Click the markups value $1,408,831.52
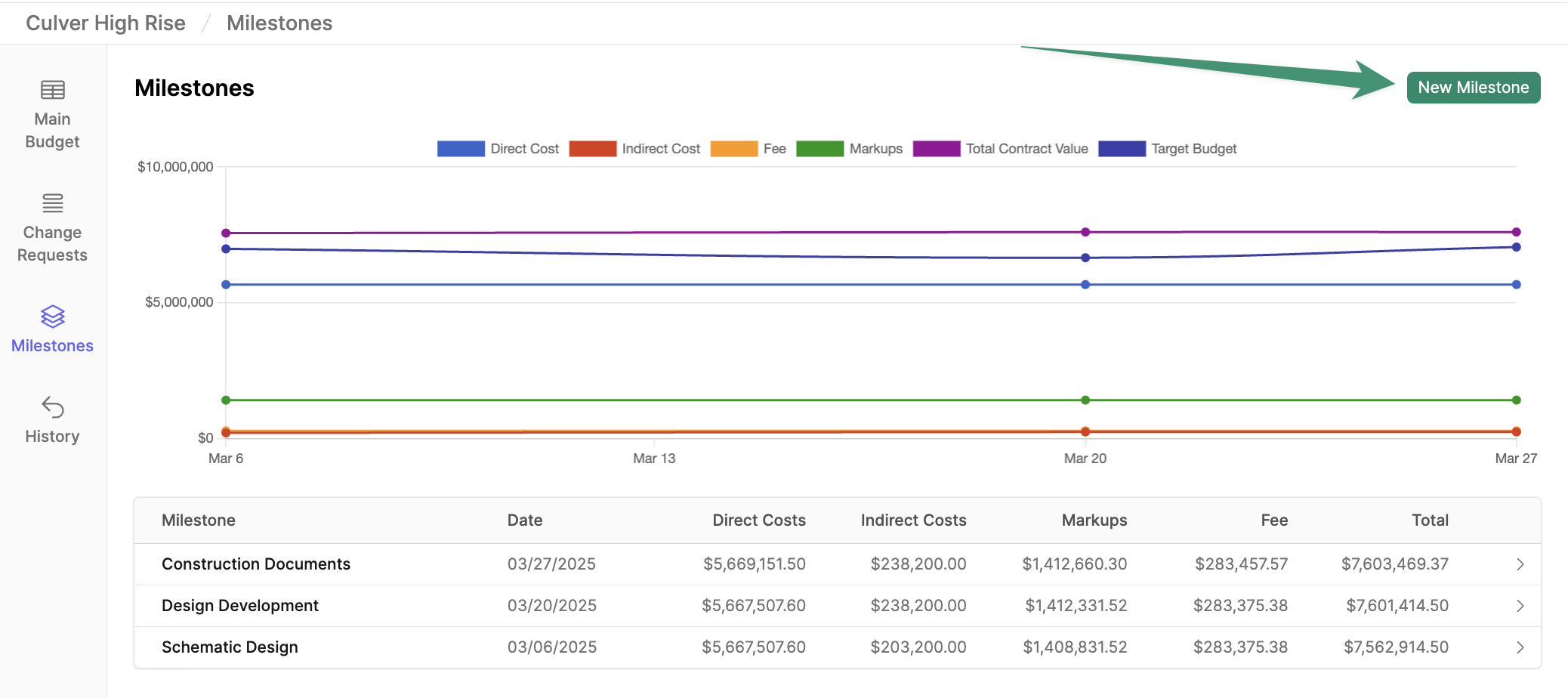 point(1075,647)
